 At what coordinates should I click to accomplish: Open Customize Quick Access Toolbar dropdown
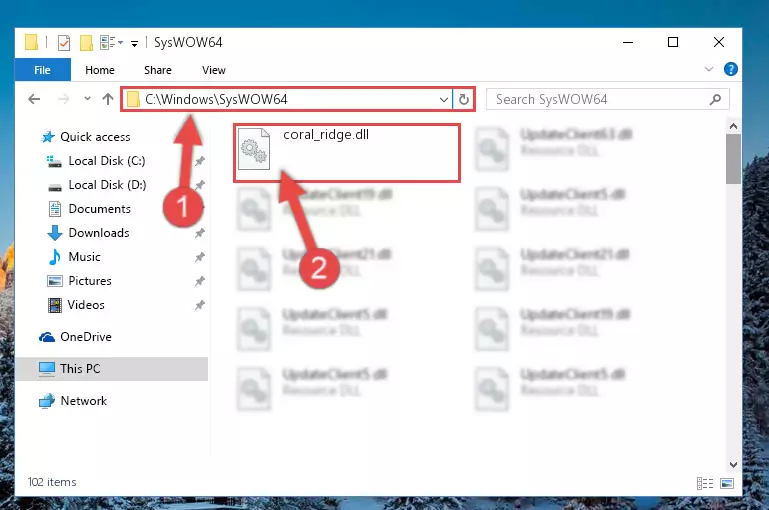tap(134, 44)
